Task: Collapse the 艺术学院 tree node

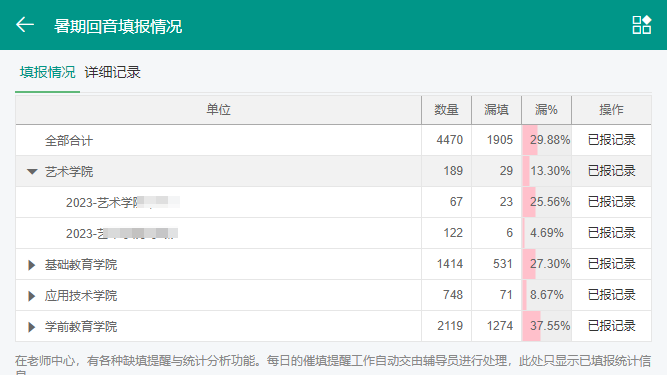Action: click(32, 171)
